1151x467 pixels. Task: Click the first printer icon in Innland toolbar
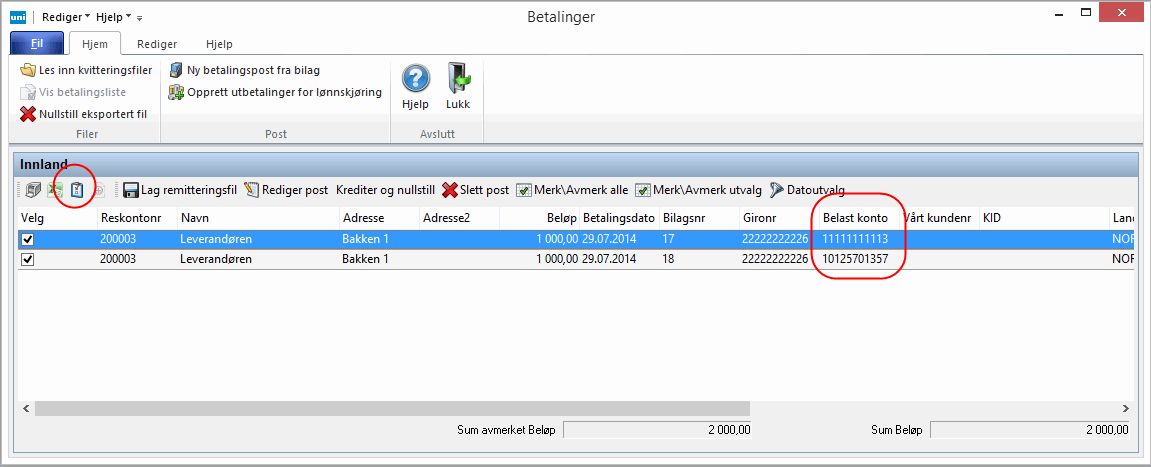click(x=33, y=189)
